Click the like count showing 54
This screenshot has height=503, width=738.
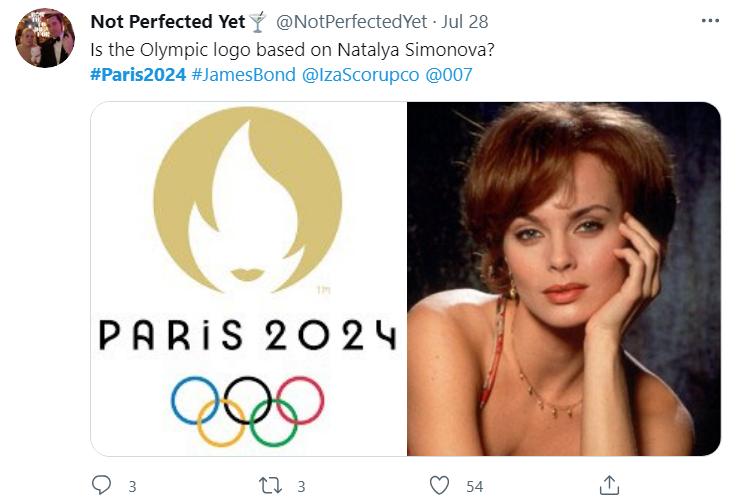coord(474,486)
